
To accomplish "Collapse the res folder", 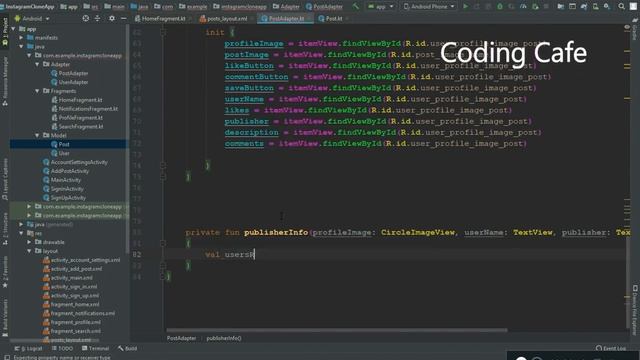I will click(x=21, y=233).
